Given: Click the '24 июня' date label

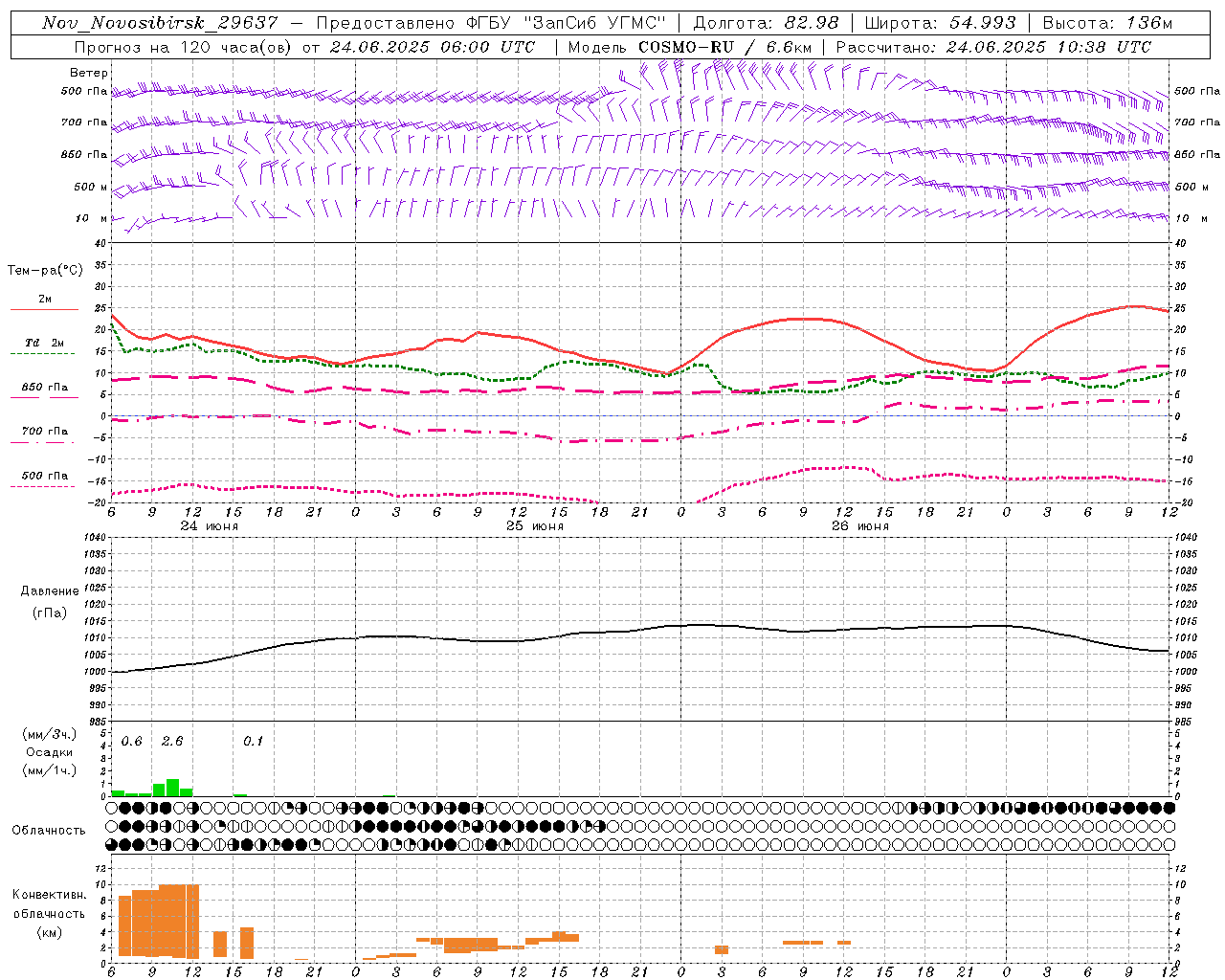Looking at the screenshot, I should tap(210, 525).
